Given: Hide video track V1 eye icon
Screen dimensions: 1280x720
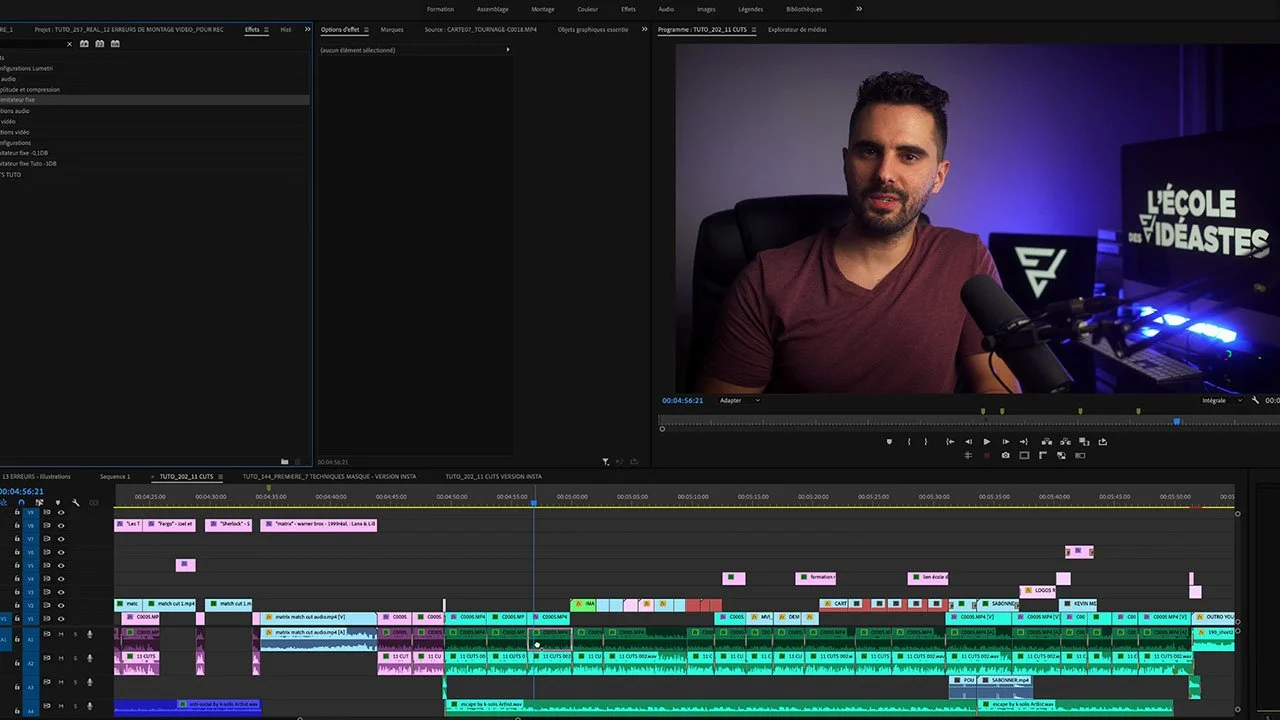Looking at the screenshot, I should 61,619.
